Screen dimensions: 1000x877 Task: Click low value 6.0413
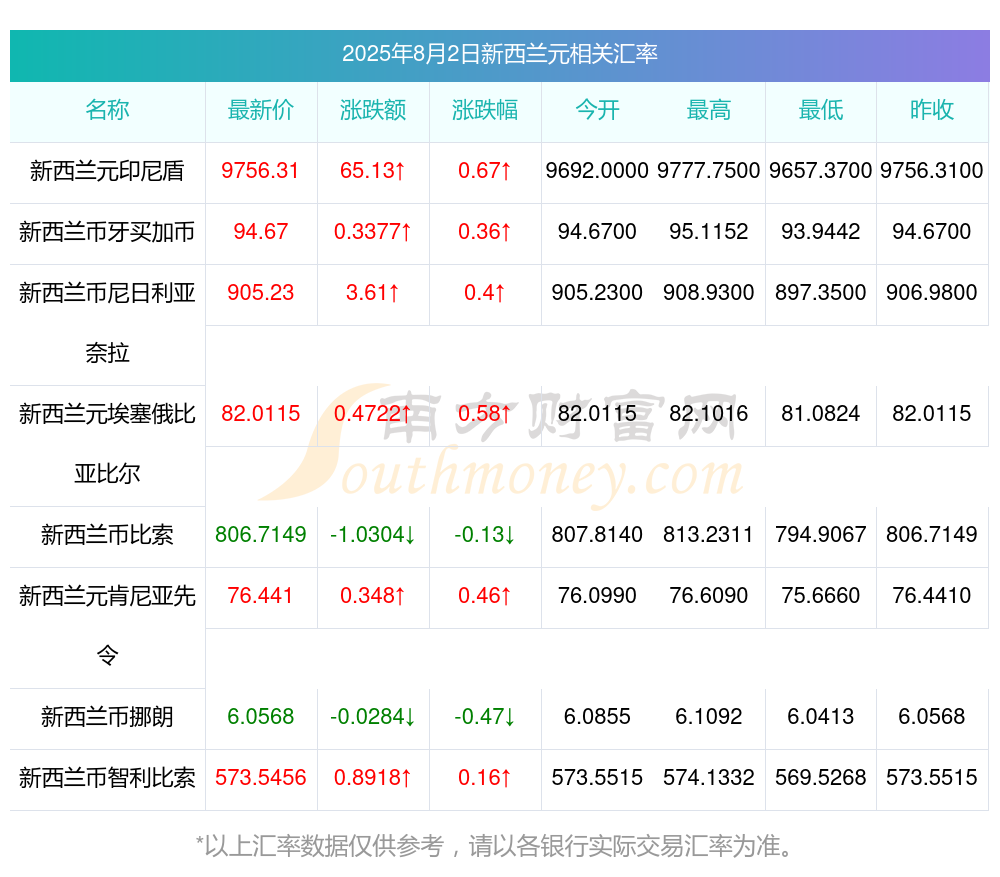tap(821, 716)
